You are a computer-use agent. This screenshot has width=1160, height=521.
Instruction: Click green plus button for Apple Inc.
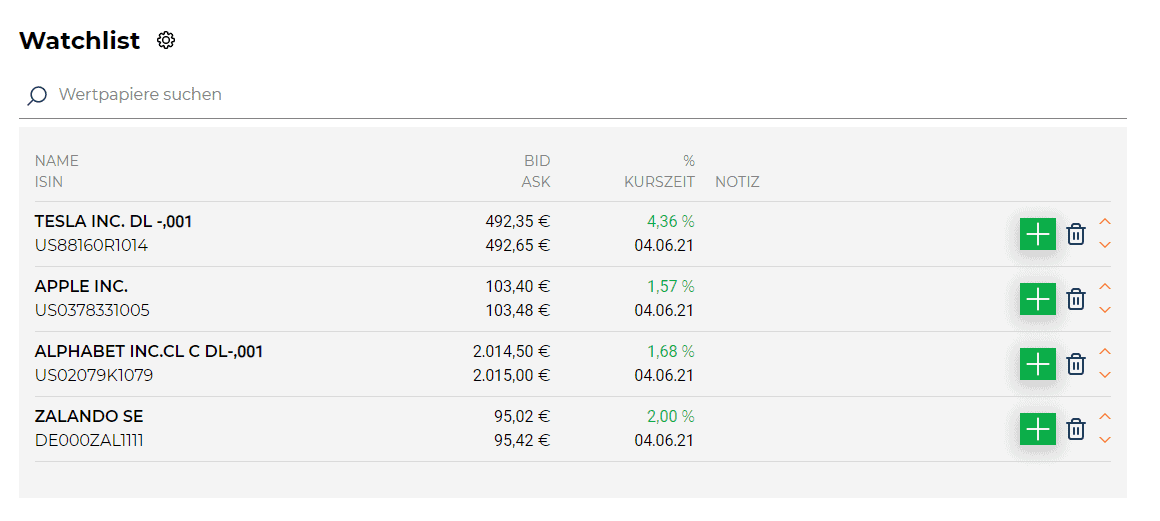(x=1038, y=299)
